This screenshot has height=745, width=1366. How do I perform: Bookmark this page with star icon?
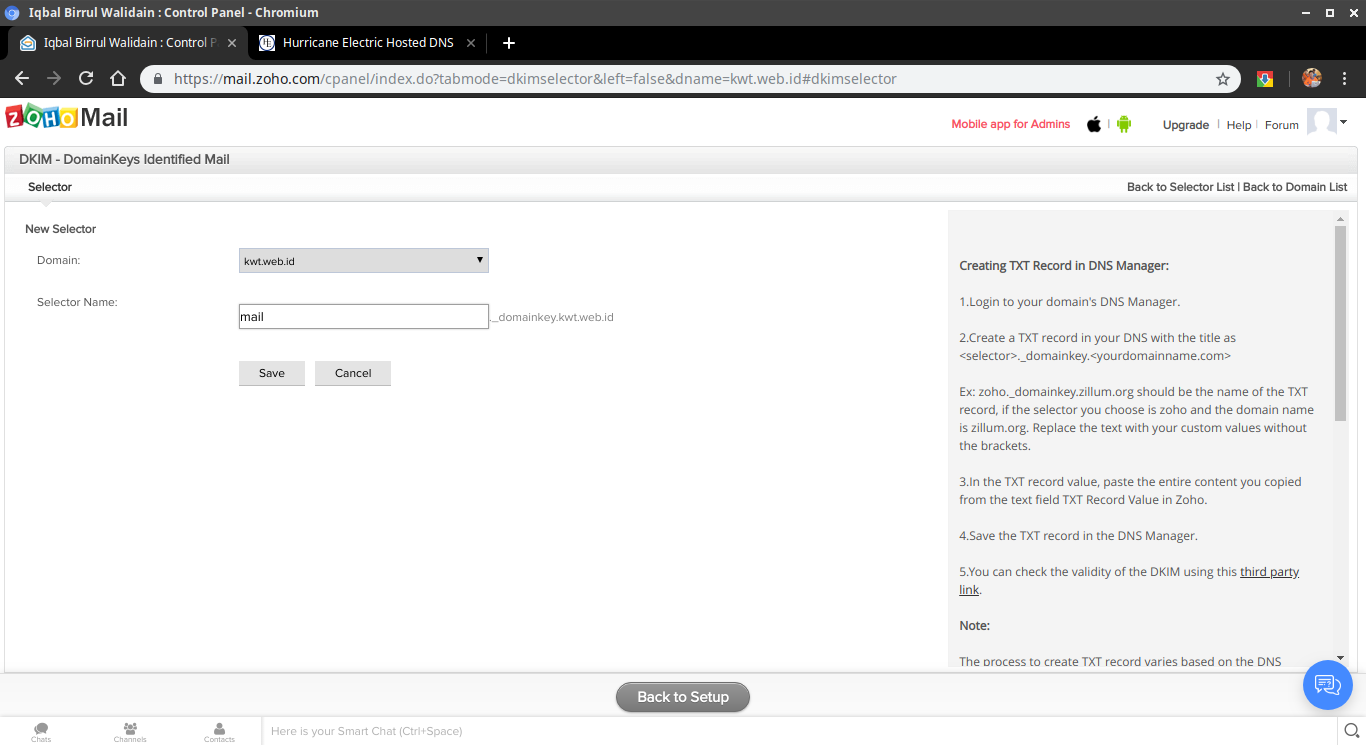[x=1222, y=79]
